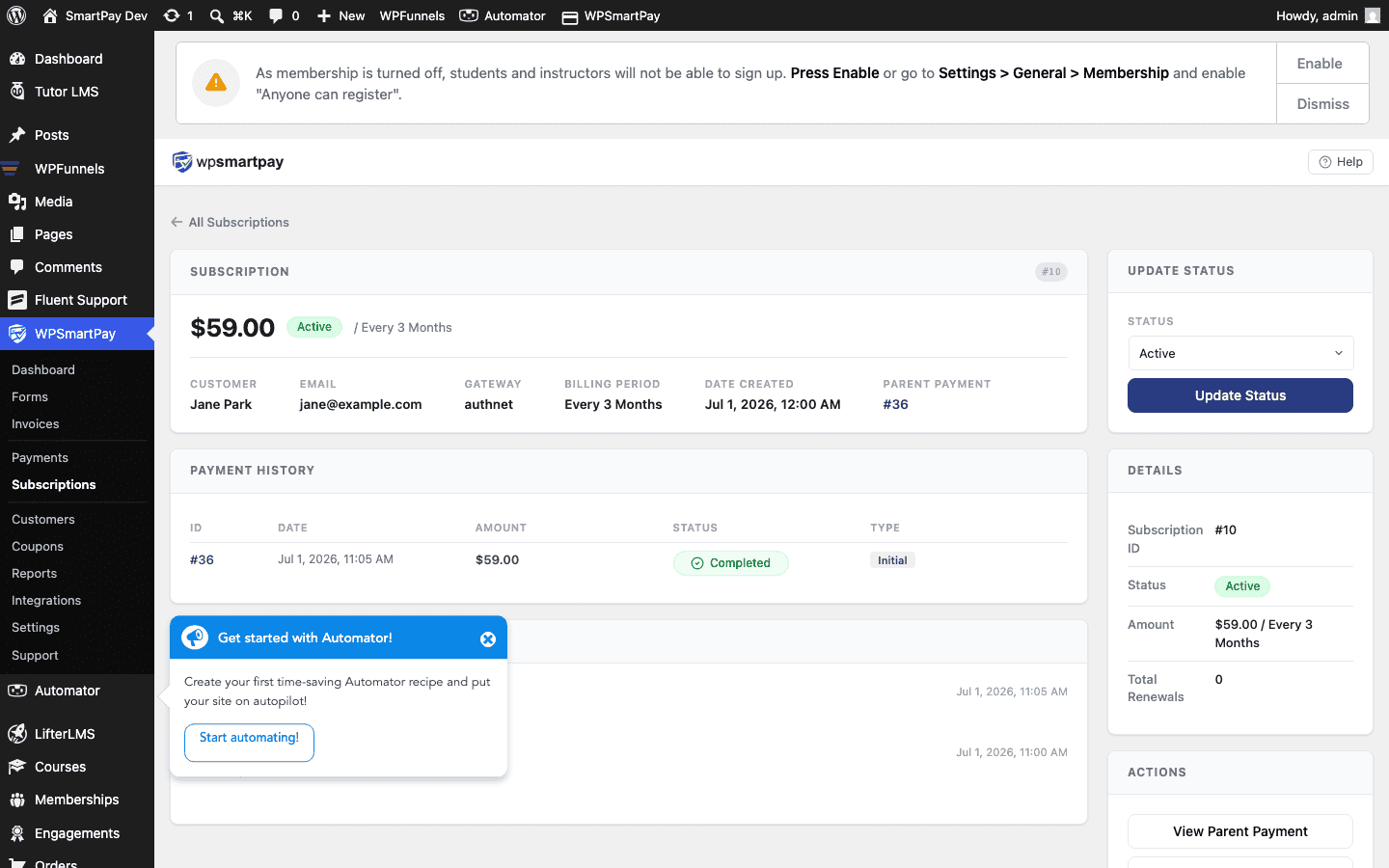This screenshot has width=1389, height=868.
Task: Click the Fluent Support sidebar icon
Action: (17, 300)
